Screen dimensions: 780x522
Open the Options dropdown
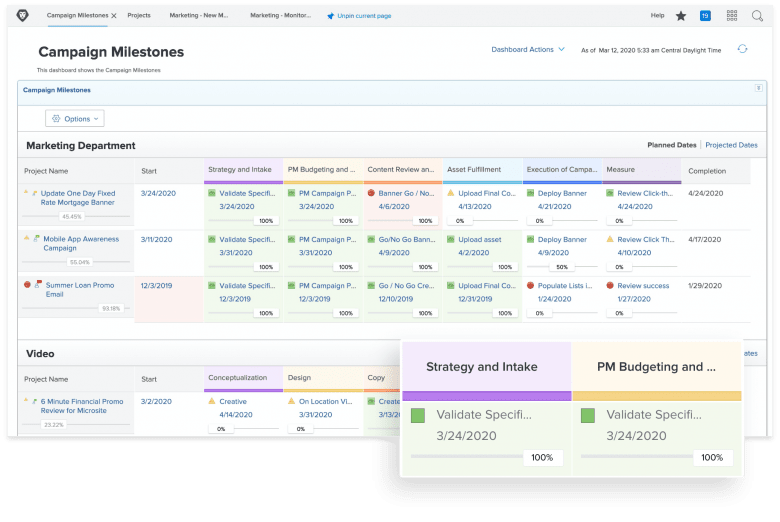[x=75, y=118]
